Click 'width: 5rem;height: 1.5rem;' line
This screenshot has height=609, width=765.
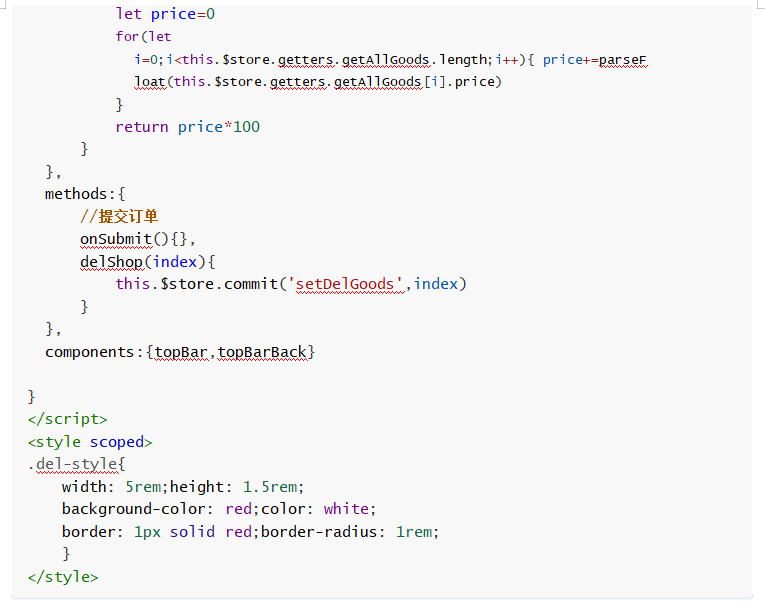[x=183, y=487]
